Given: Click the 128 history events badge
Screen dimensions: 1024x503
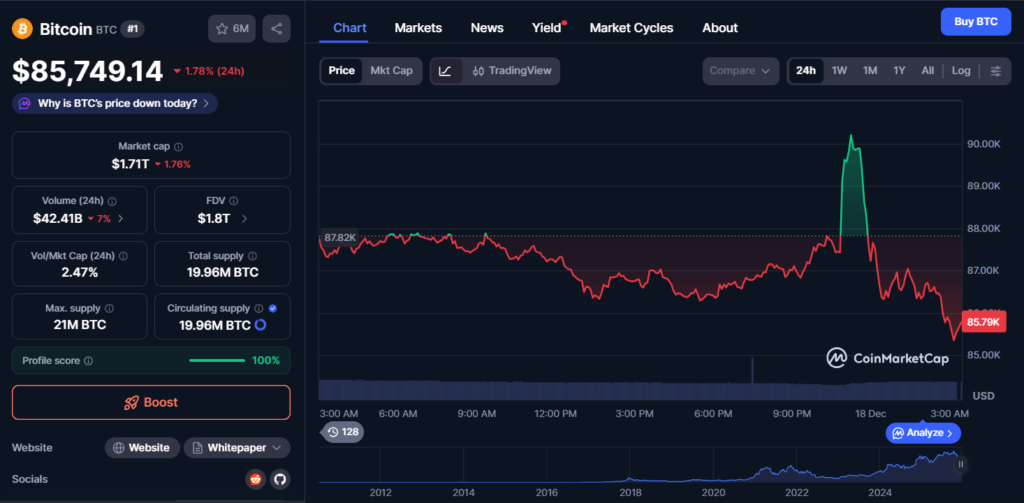Looking at the screenshot, I should tap(342, 432).
